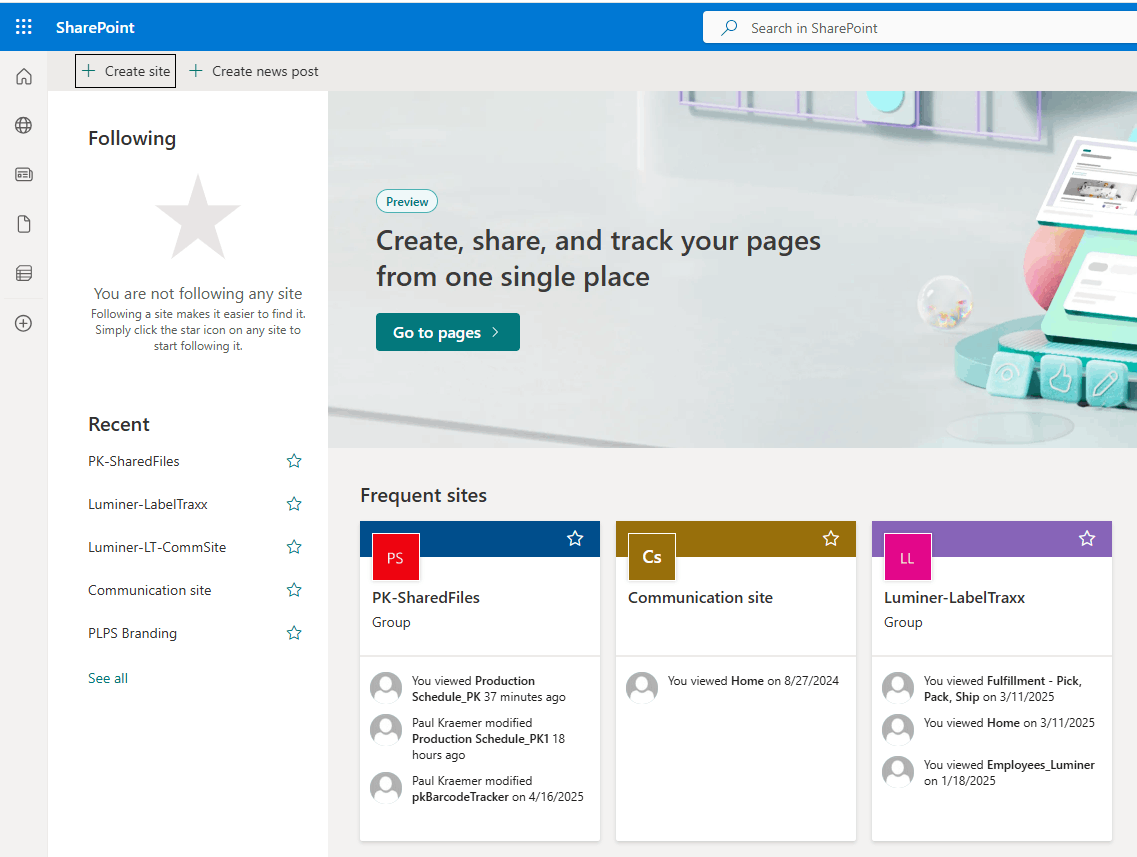Follow Luminer-LabelTraxx via its card star

(1087, 539)
